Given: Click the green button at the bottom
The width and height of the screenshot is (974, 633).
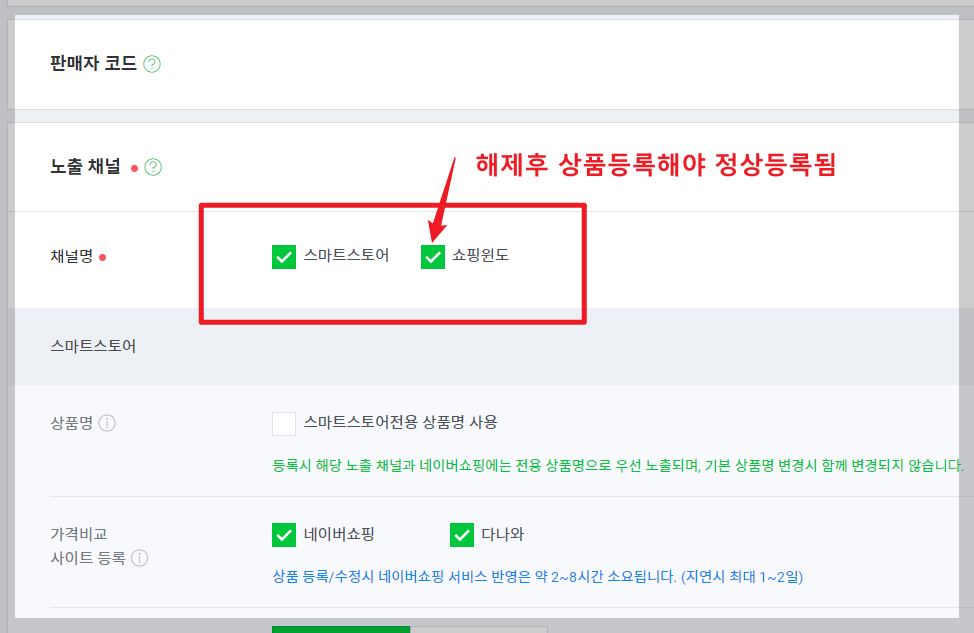Looking at the screenshot, I should [340, 630].
